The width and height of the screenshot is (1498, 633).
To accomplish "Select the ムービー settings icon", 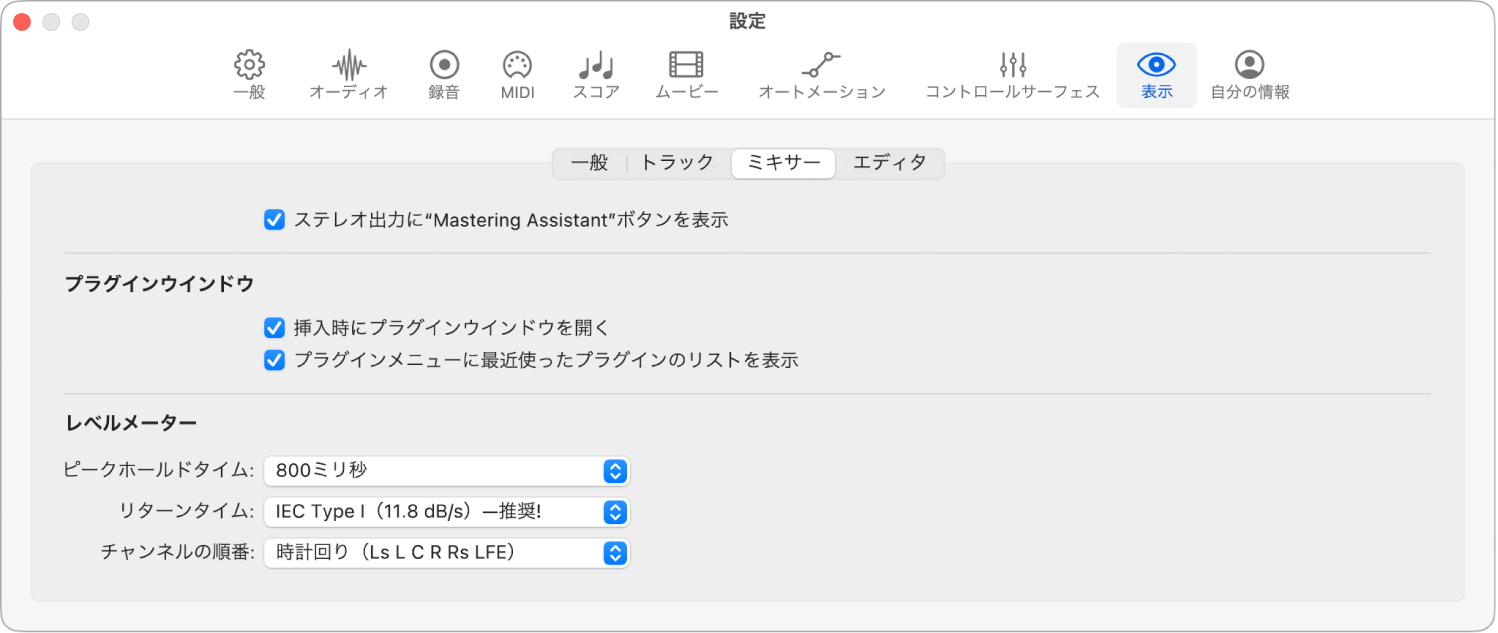I will pyautogui.click(x=686, y=74).
